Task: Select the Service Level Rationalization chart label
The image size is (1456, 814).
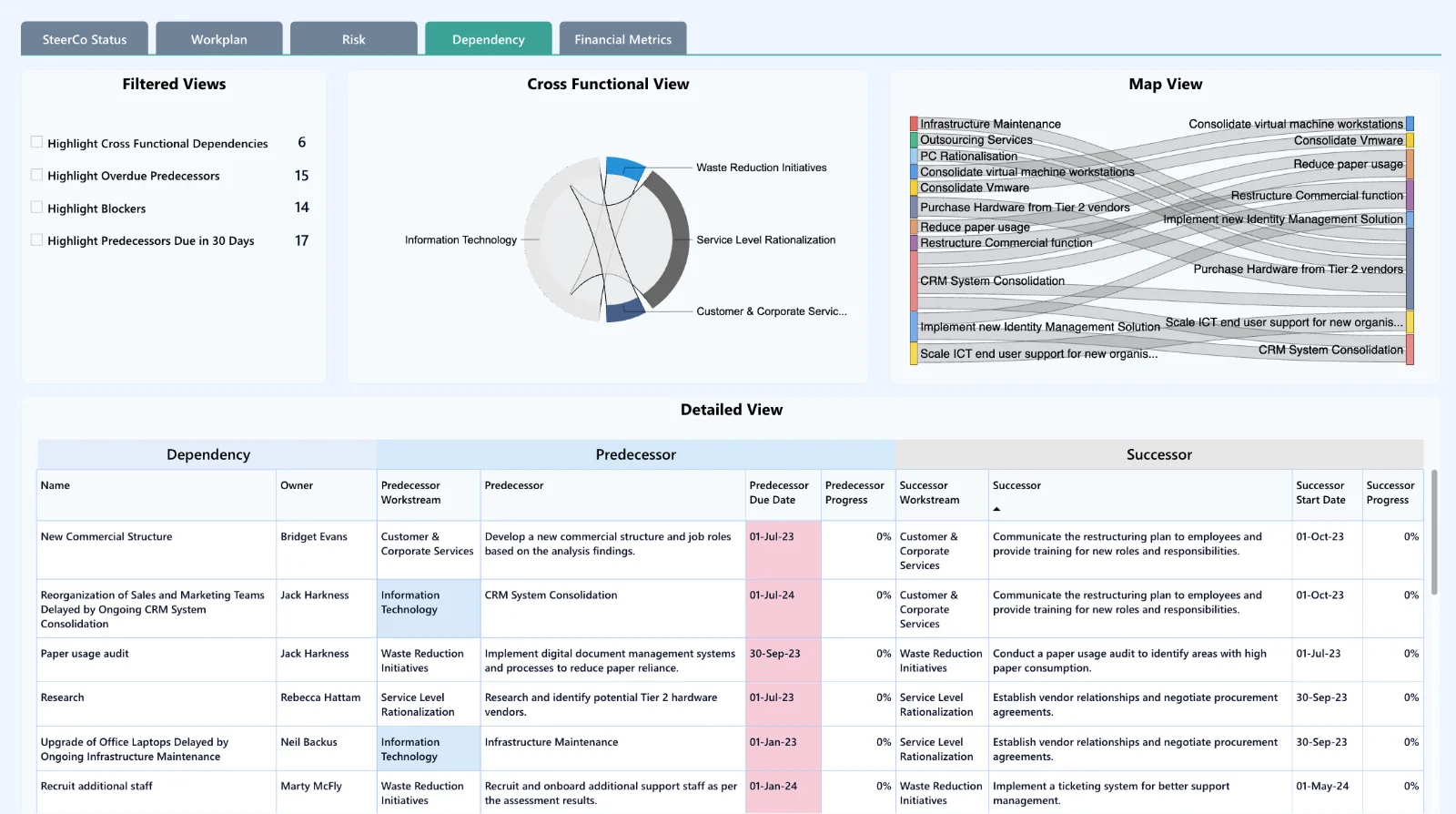Action: [766, 240]
